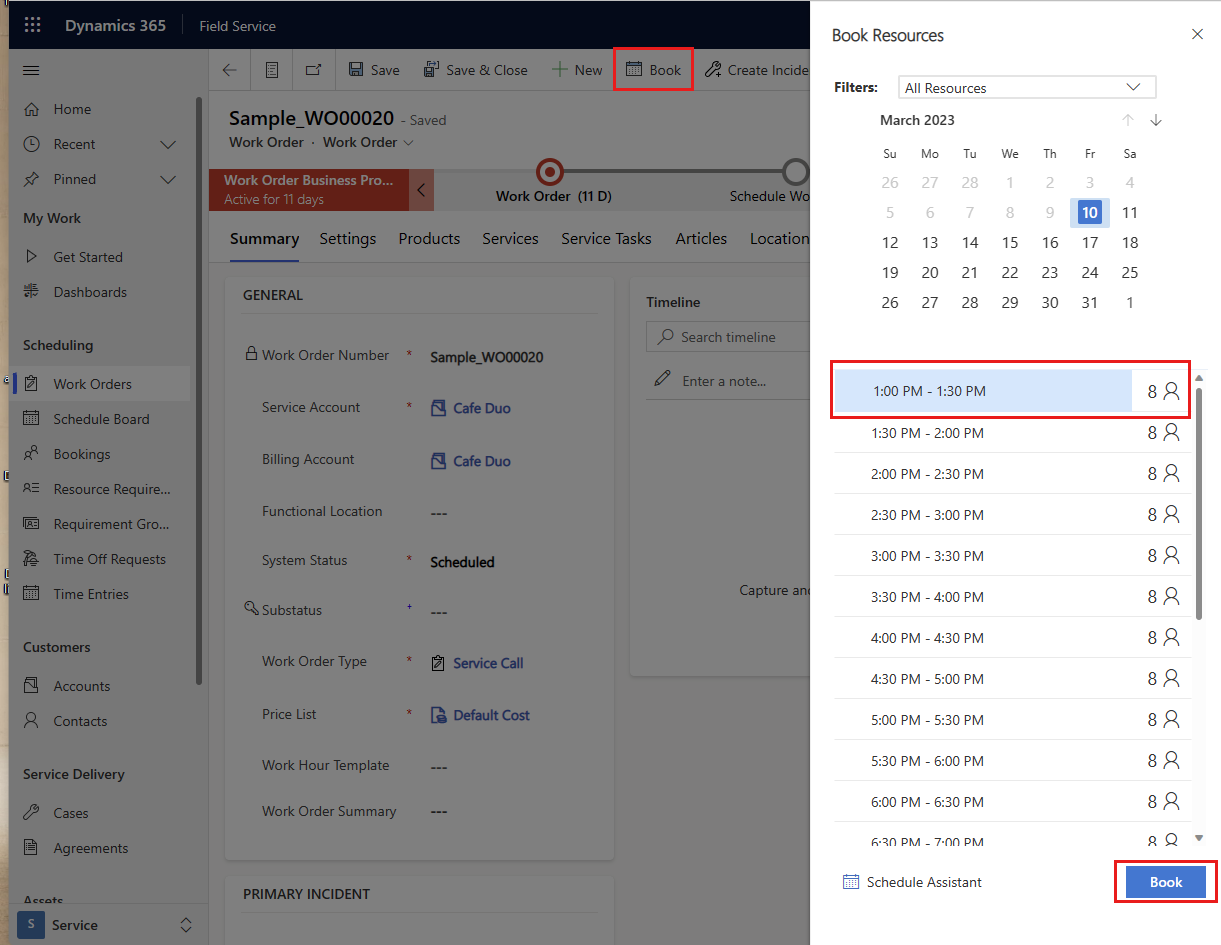
Task: Switch area using Service selector
Action: coord(105,925)
